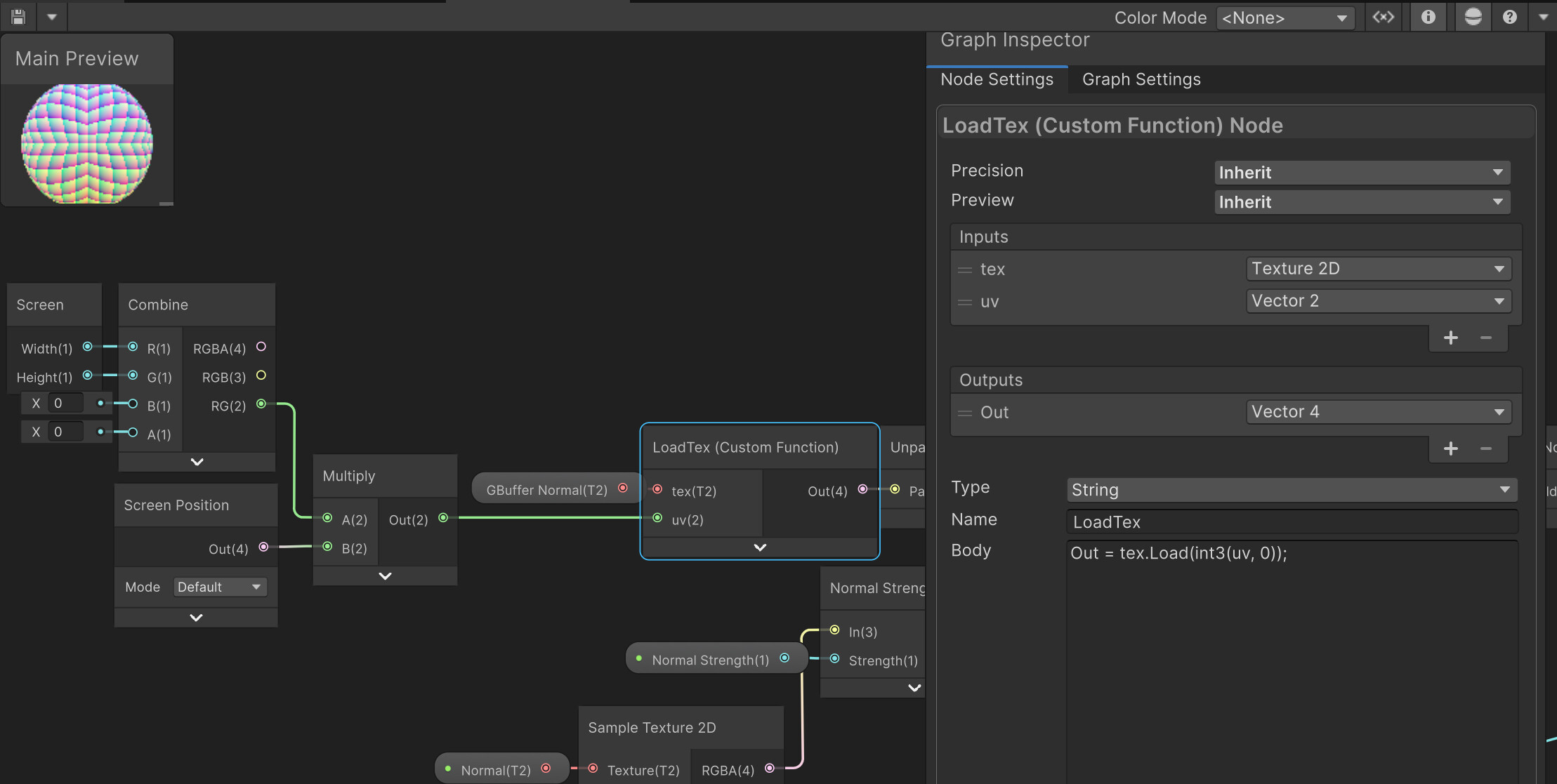Open the code view icon in toolbar
This screenshot has width=1557, height=784.
pos(1382,17)
